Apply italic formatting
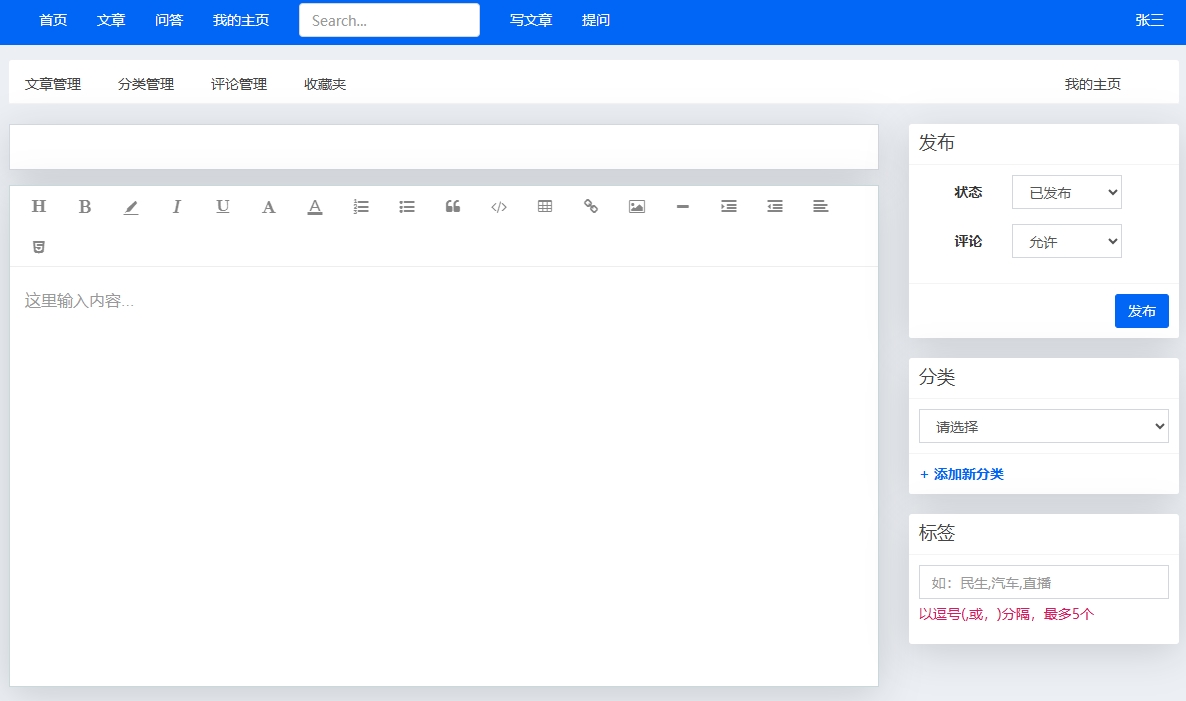This screenshot has height=701, width=1186. tap(176, 206)
